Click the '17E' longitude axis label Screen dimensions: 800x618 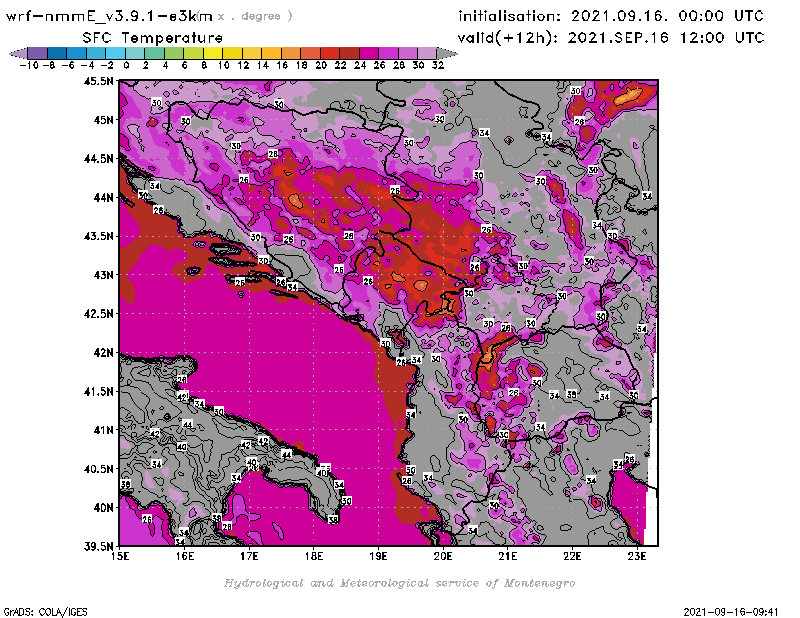coord(249,556)
